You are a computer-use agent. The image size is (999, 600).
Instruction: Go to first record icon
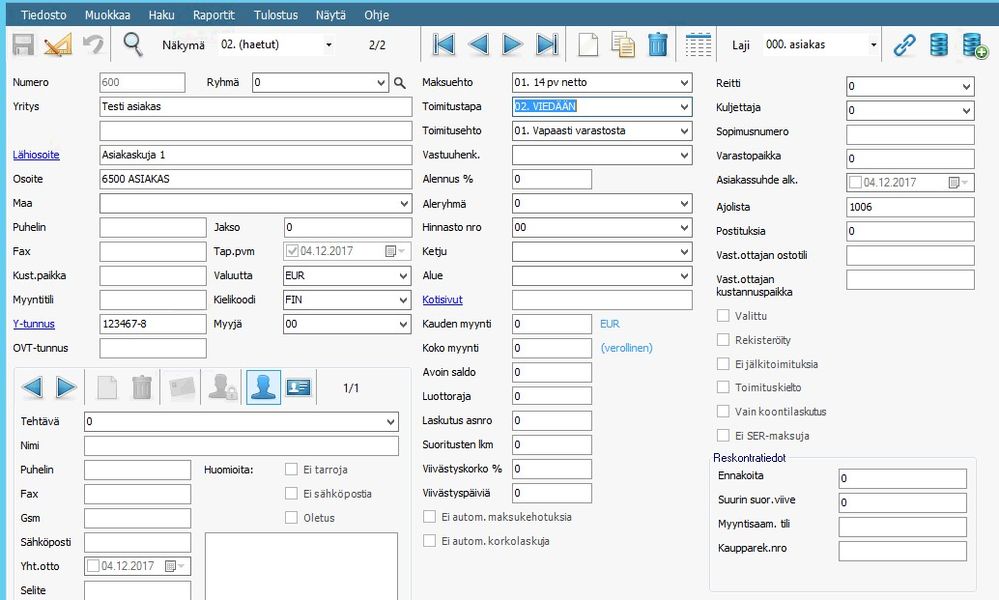[x=443, y=45]
